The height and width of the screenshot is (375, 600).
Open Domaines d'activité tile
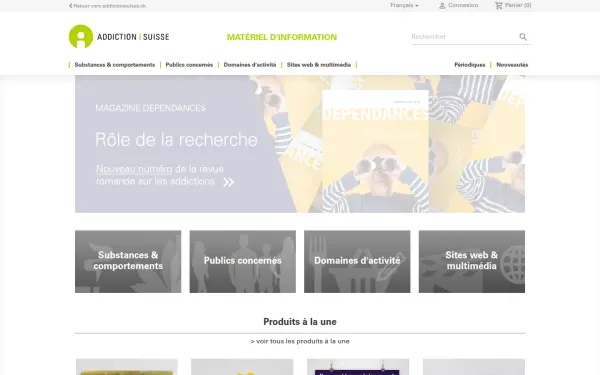pos(357,261)
